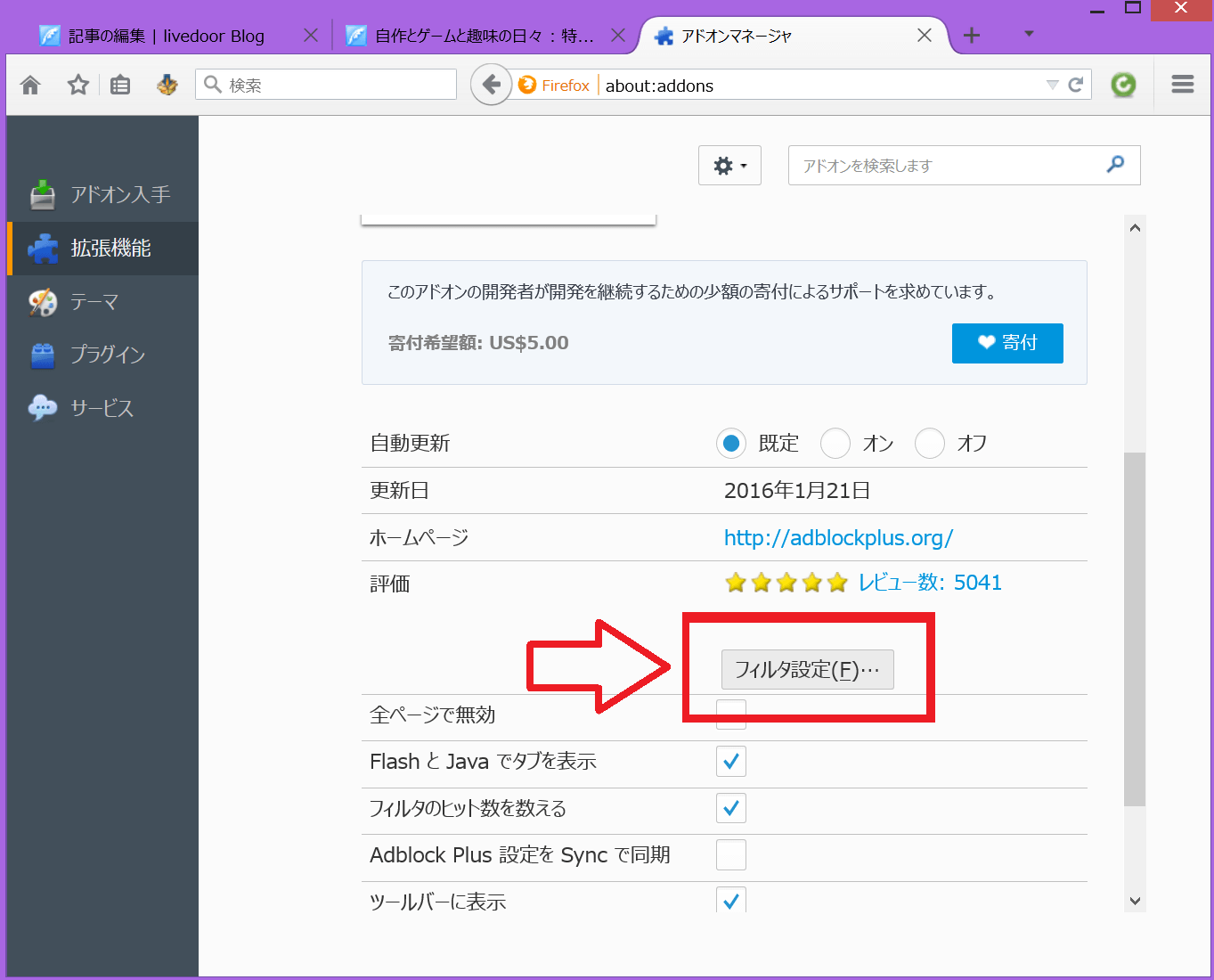Viewport: 1214px width, 980px height.
Task: Uncheck フィルタのヒット数を数える
Action: pyautogui.click(x=731, y=808)
